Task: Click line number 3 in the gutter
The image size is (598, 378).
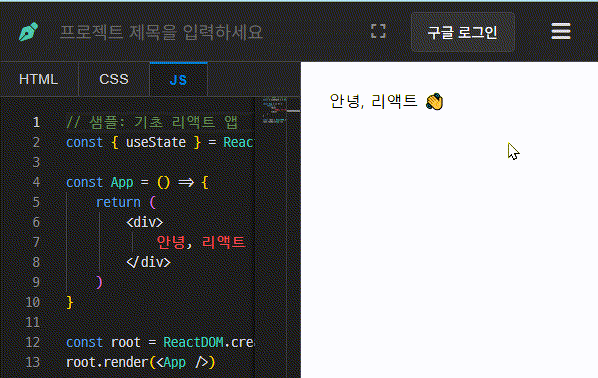Action: pyautogui.click(x=36, y=162)
